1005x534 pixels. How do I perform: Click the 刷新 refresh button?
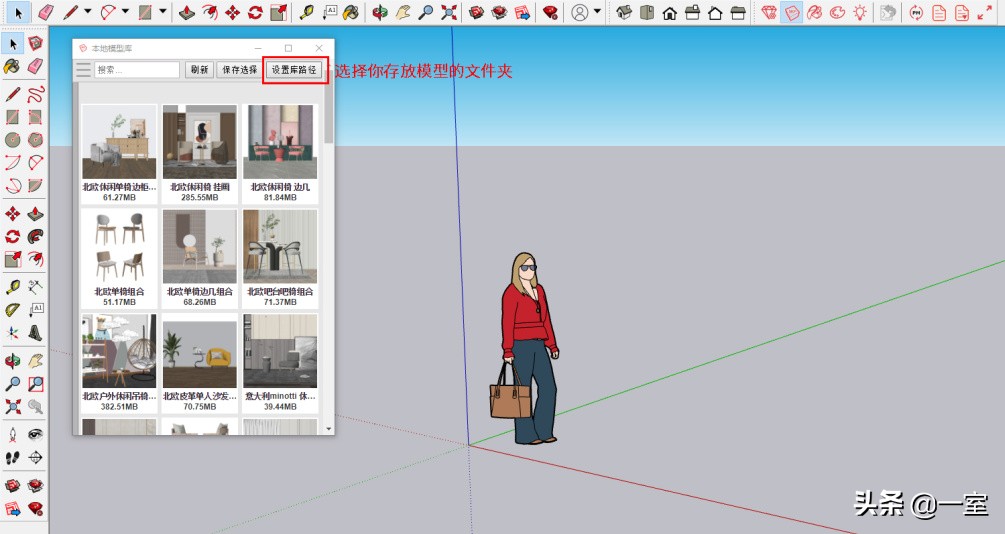pos(199,70)
